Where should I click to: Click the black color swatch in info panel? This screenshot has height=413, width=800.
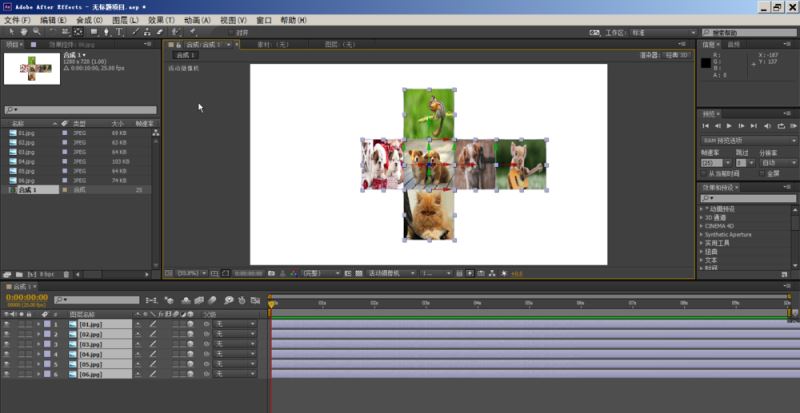pyautogui.click(x=706, y=63)
